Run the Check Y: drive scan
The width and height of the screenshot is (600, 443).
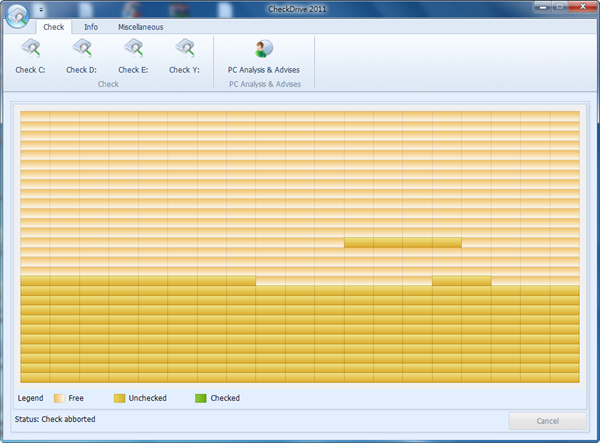click(184, 50)
